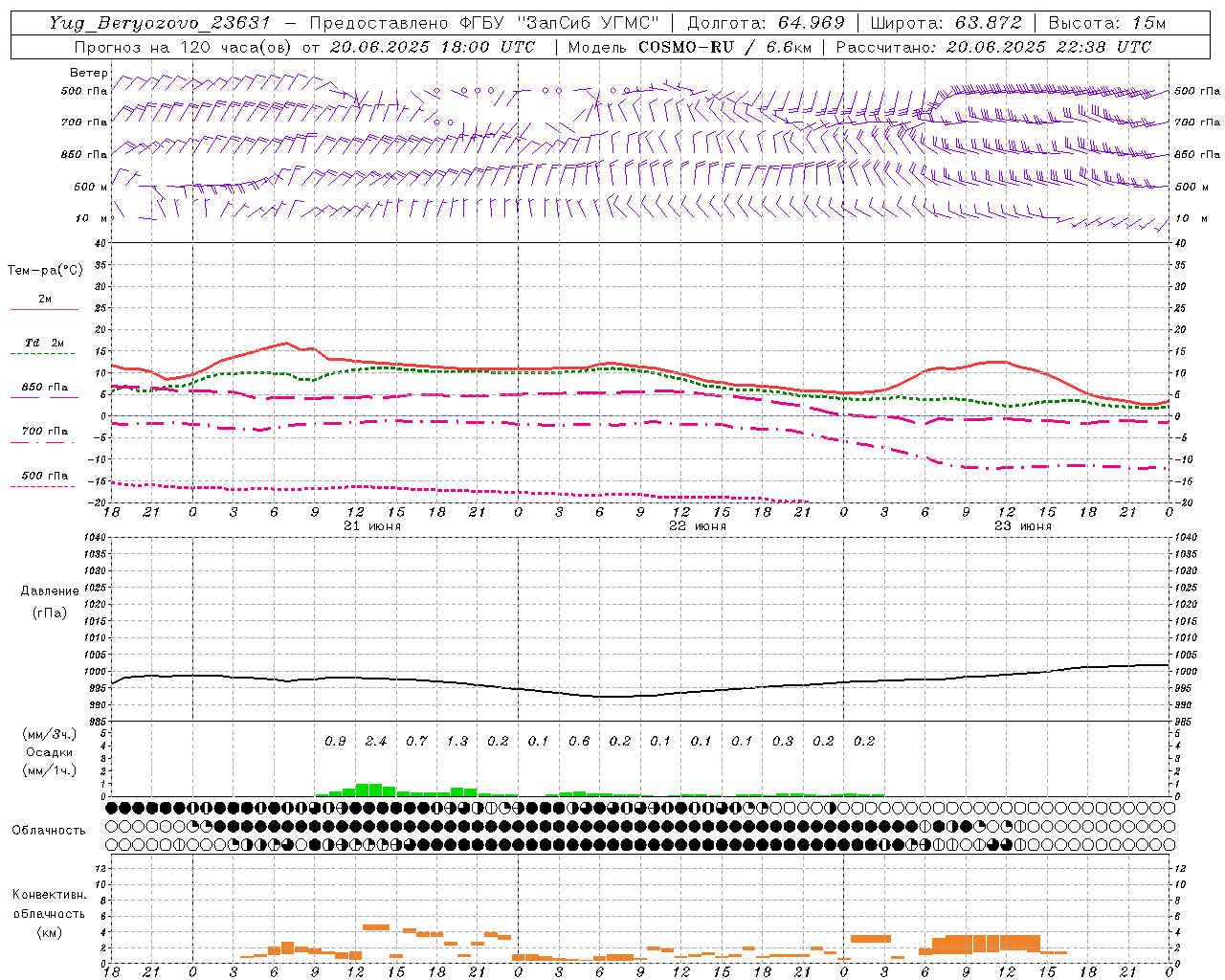
Task: Click the Осадки precipitation label
Action: [x=50, y=752]
